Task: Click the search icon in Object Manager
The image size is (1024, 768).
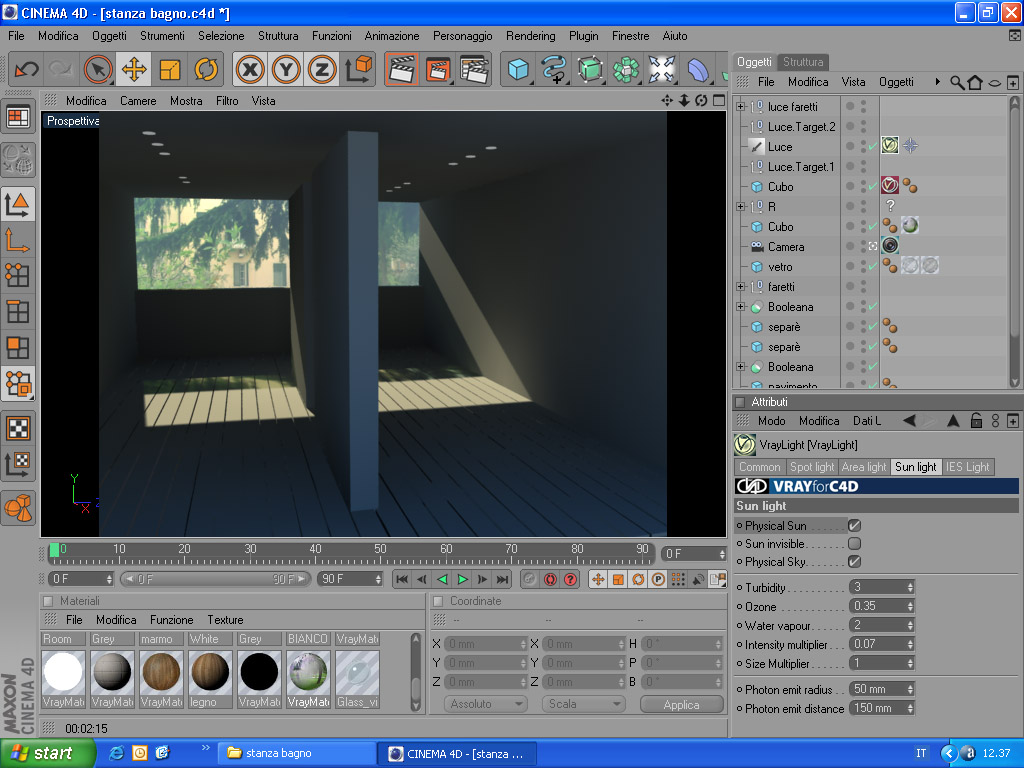Action: pos(957,82)
